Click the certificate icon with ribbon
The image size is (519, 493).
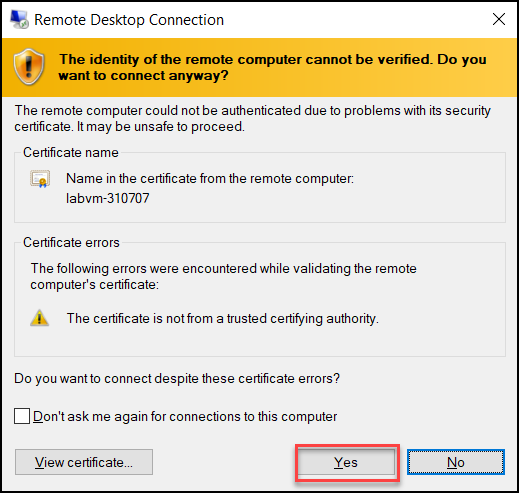(x=40, y=179)
